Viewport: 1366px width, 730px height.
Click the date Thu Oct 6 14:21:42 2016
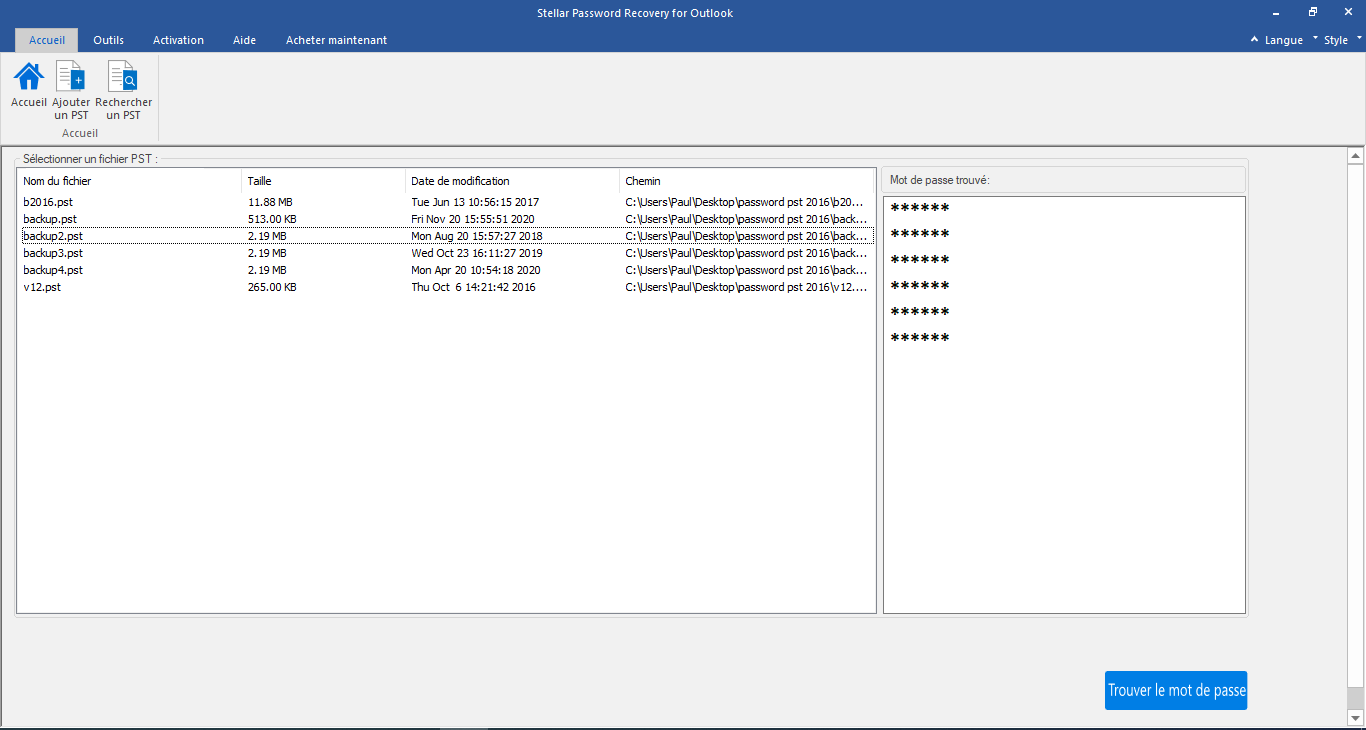click(473, 287)
